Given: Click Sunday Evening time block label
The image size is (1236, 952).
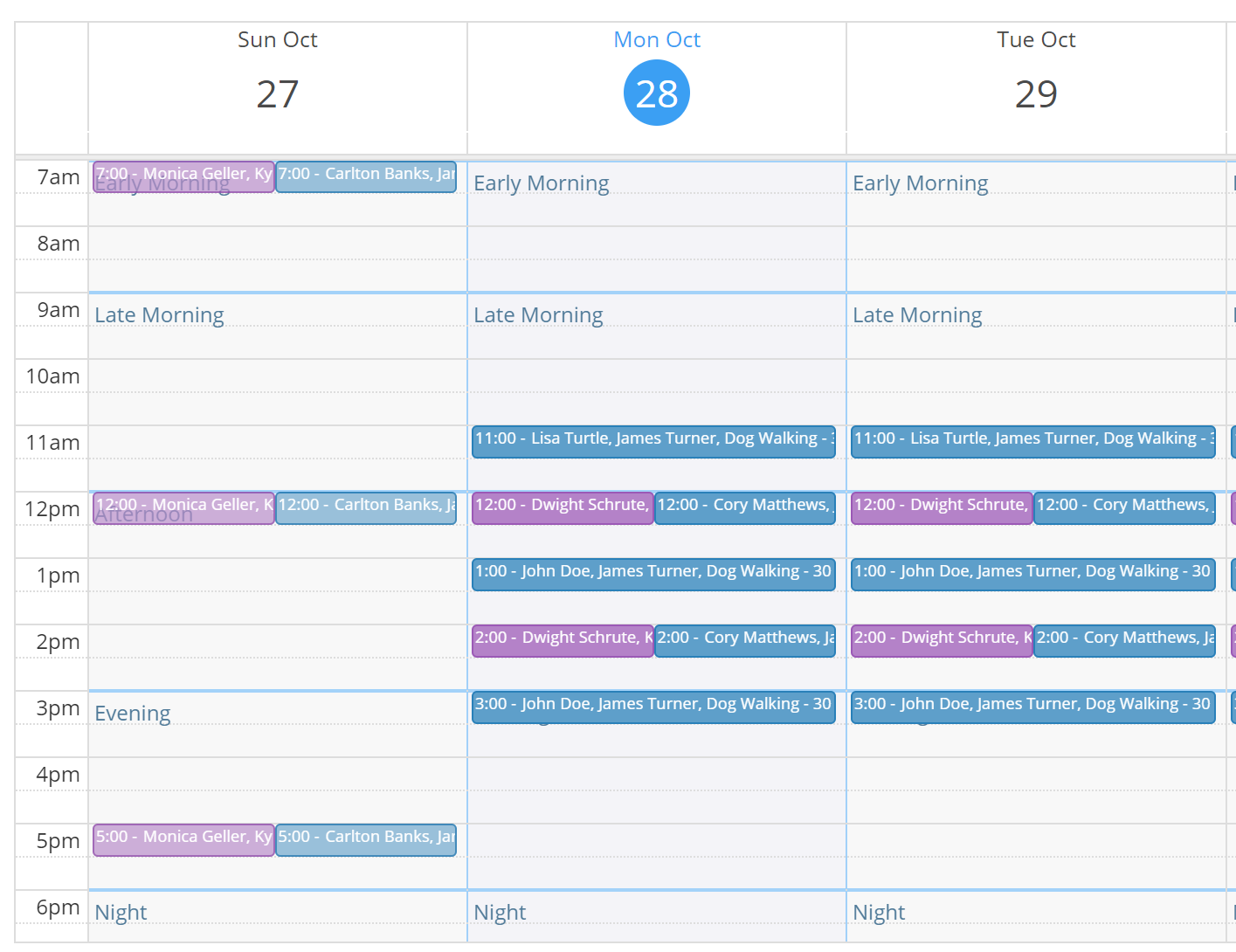Looking at the screenshot, I should [133, 714].
